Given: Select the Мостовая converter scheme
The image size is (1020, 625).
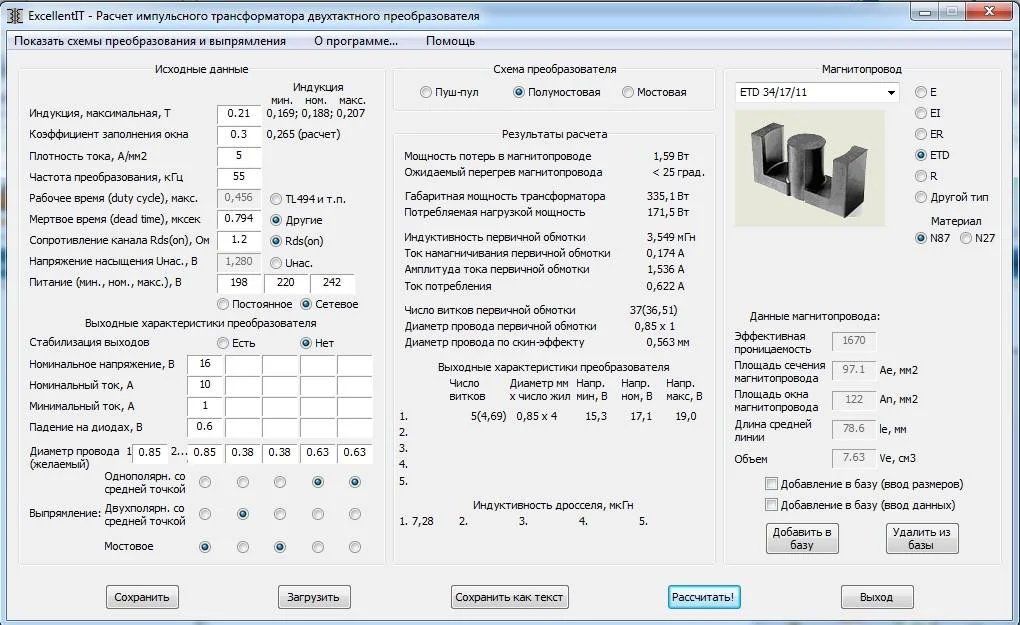Looking at the screenshot, I should (628, 92).
